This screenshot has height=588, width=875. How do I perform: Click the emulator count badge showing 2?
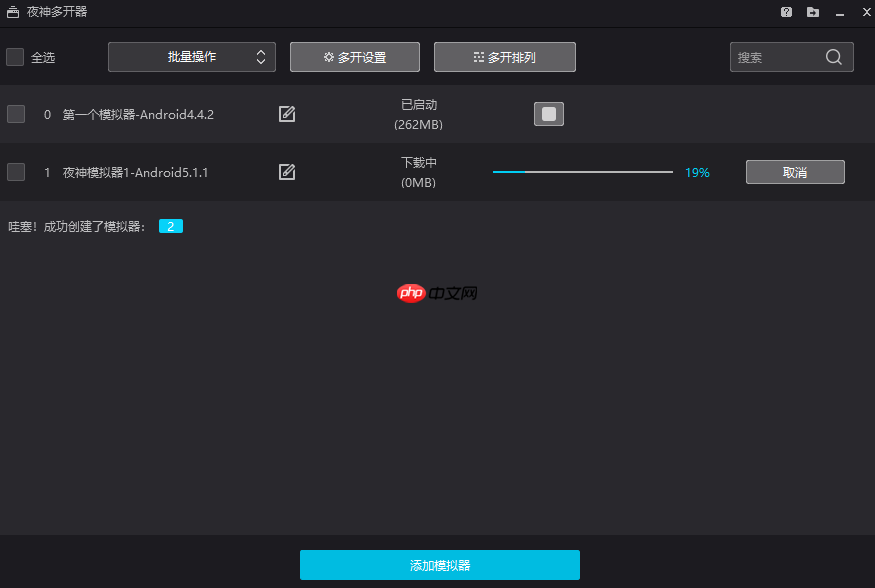[x=170, y=226]
